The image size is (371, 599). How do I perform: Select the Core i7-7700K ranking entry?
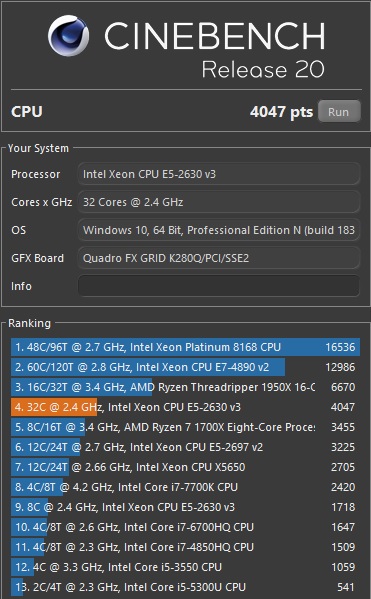point(185,487)
